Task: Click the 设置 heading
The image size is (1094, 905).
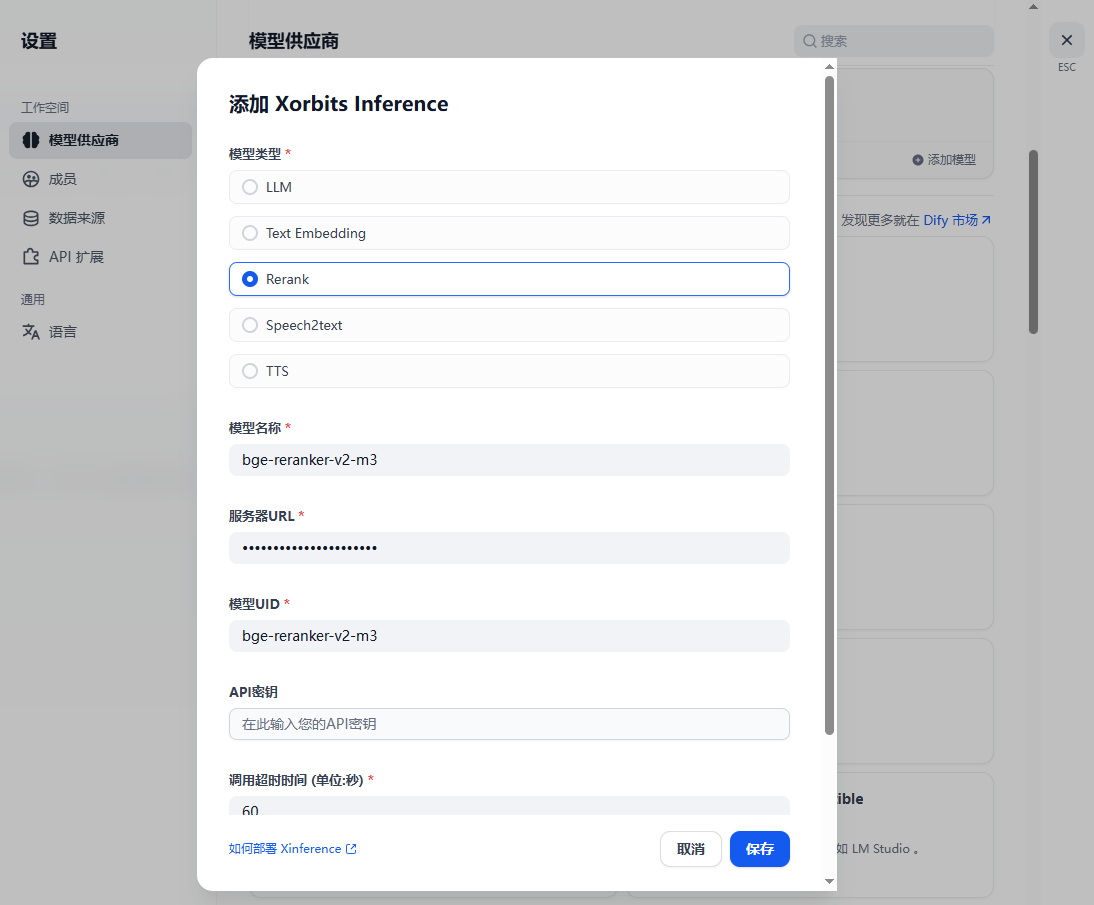Action: [x=39, y=41]
